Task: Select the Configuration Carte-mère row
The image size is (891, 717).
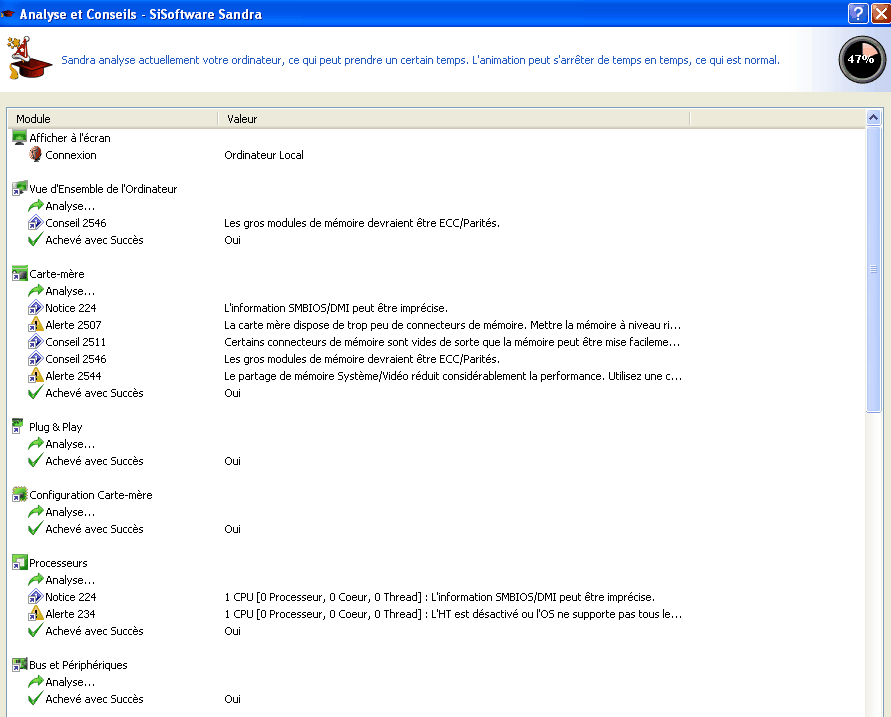Action: click(x=91, y=495)
